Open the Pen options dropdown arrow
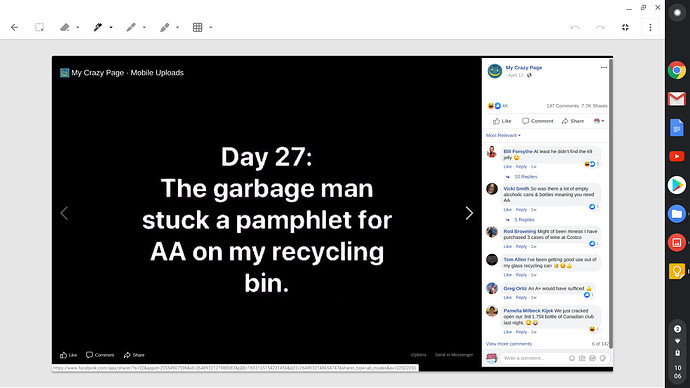The width and height of the screenshot is (690, 388). click(x=111, y=27)
